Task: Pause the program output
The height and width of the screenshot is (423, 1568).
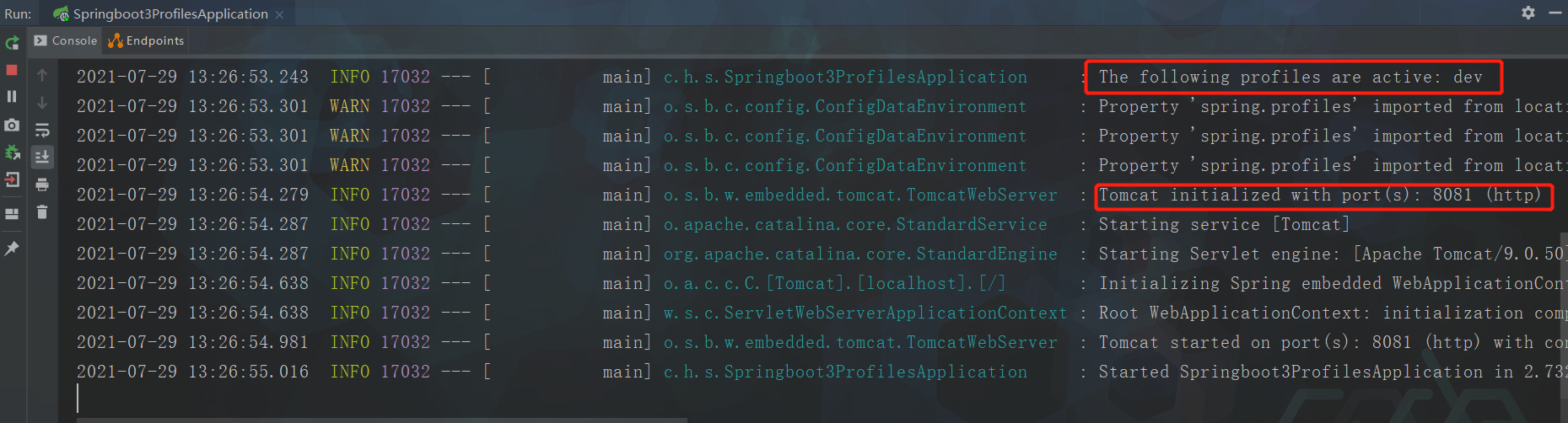Action: coord(12,97)
